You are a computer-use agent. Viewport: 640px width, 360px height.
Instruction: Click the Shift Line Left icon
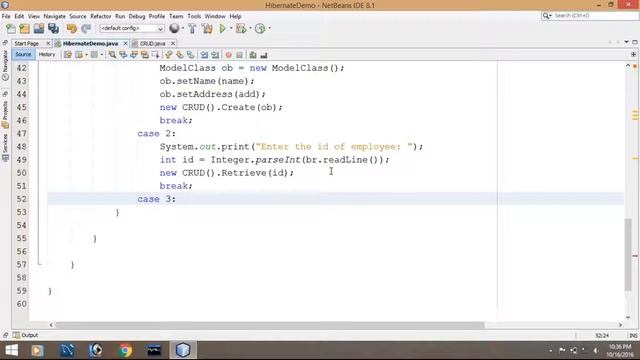[x=204, y=55]
